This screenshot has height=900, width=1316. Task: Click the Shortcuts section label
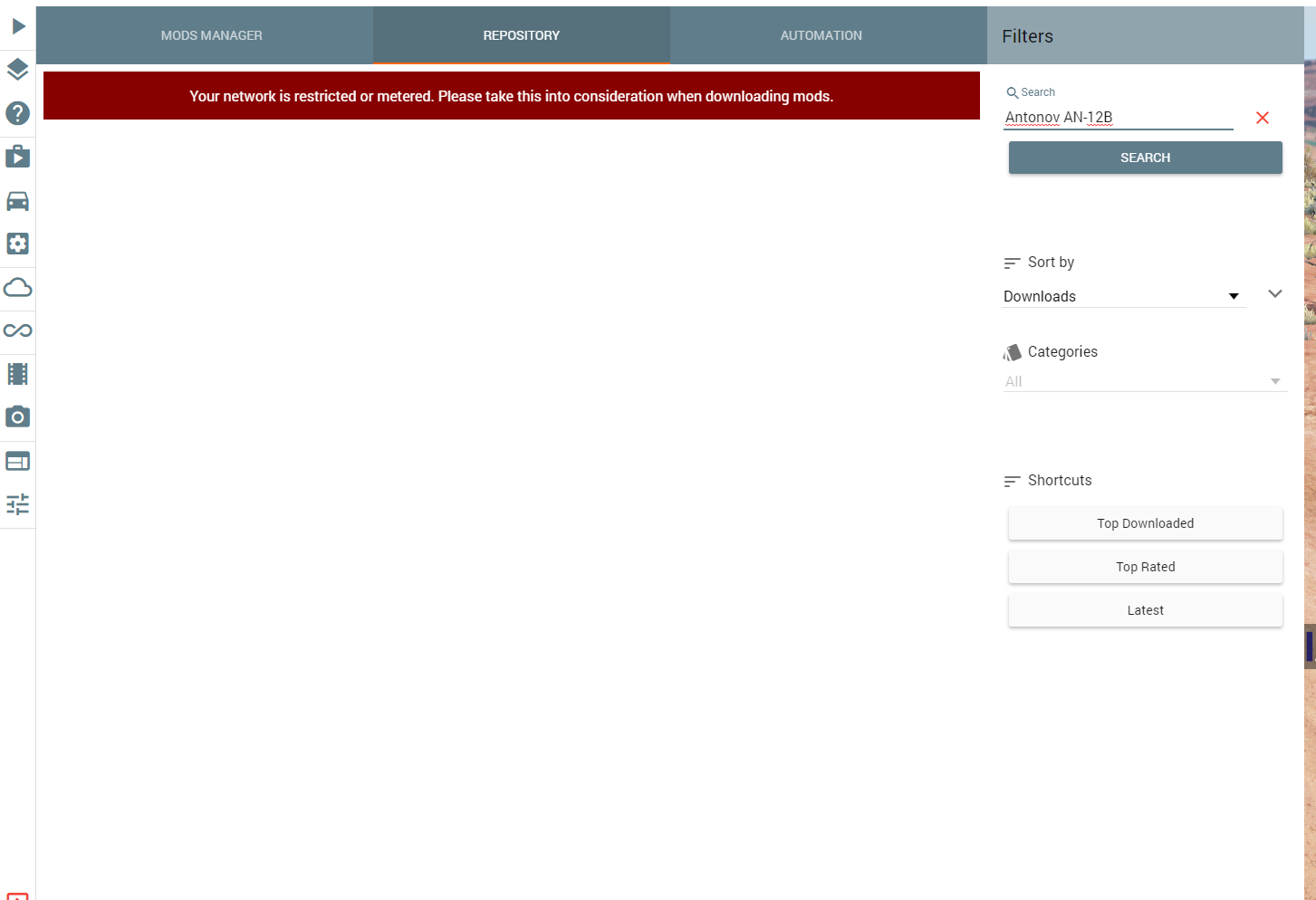(x=1060, y=480)
